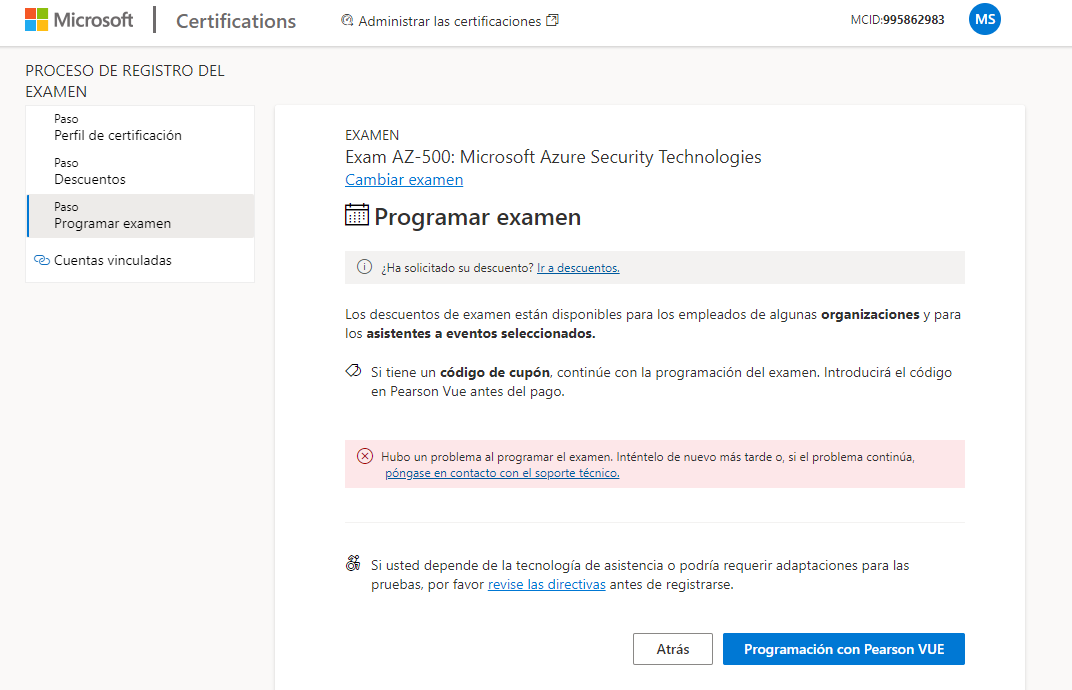Click the MCID:995862983 text

[x=897, y=20]
